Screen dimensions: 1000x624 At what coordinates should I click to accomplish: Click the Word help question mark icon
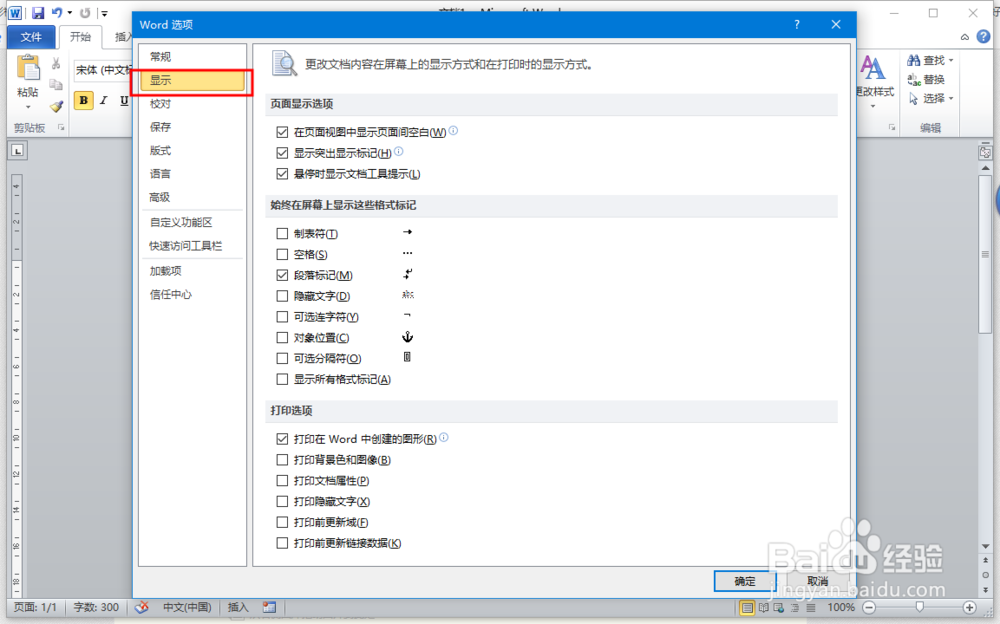[983, 36]
